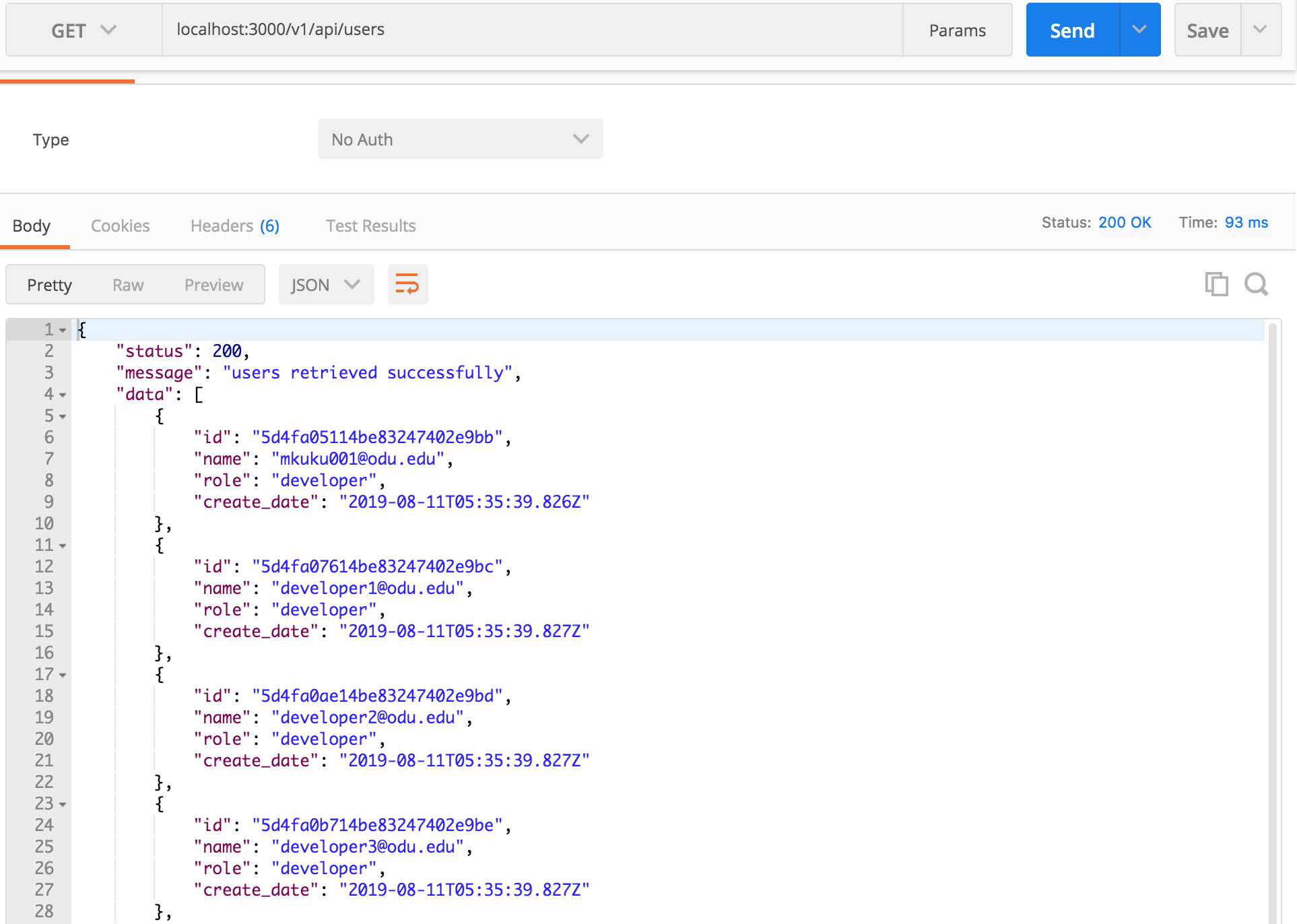
Task: Collapse the root object at line 1
Action: [63, 330]
